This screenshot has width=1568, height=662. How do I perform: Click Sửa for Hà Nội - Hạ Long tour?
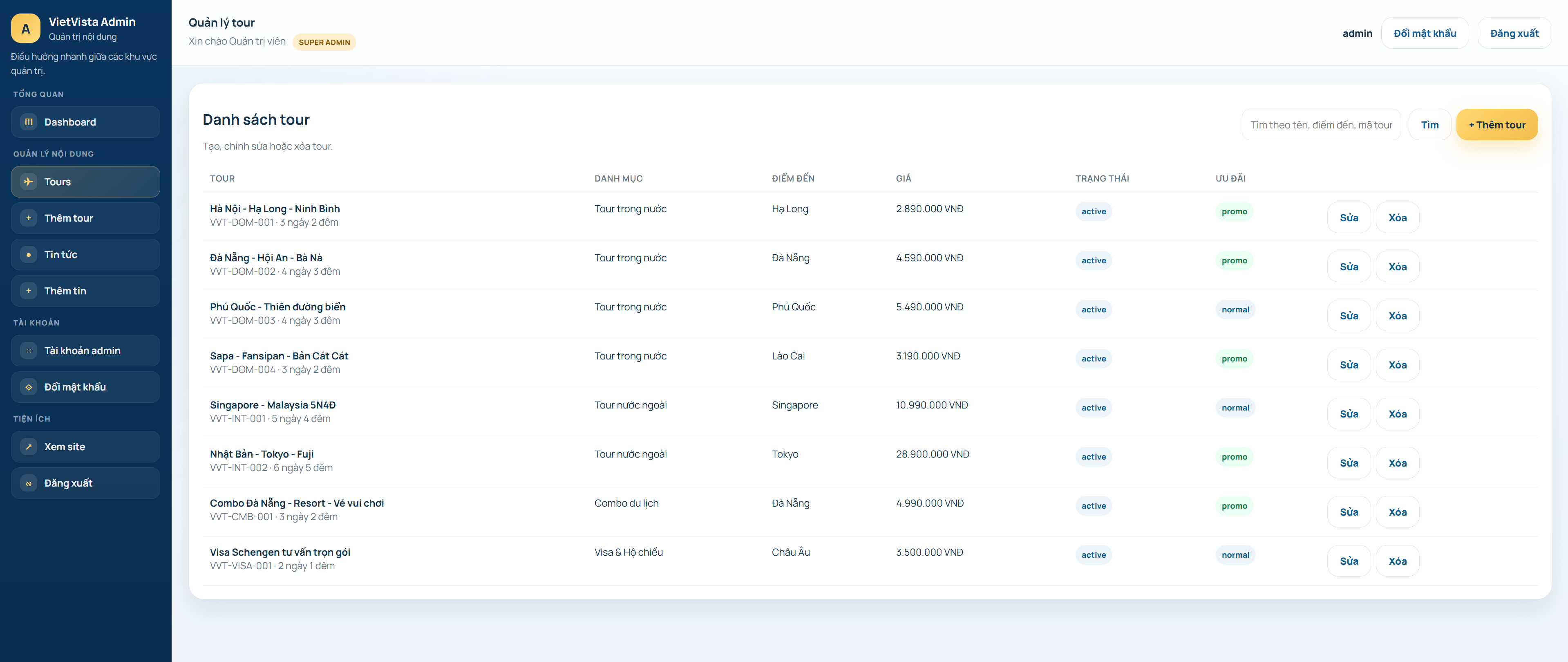(1349, 218)
